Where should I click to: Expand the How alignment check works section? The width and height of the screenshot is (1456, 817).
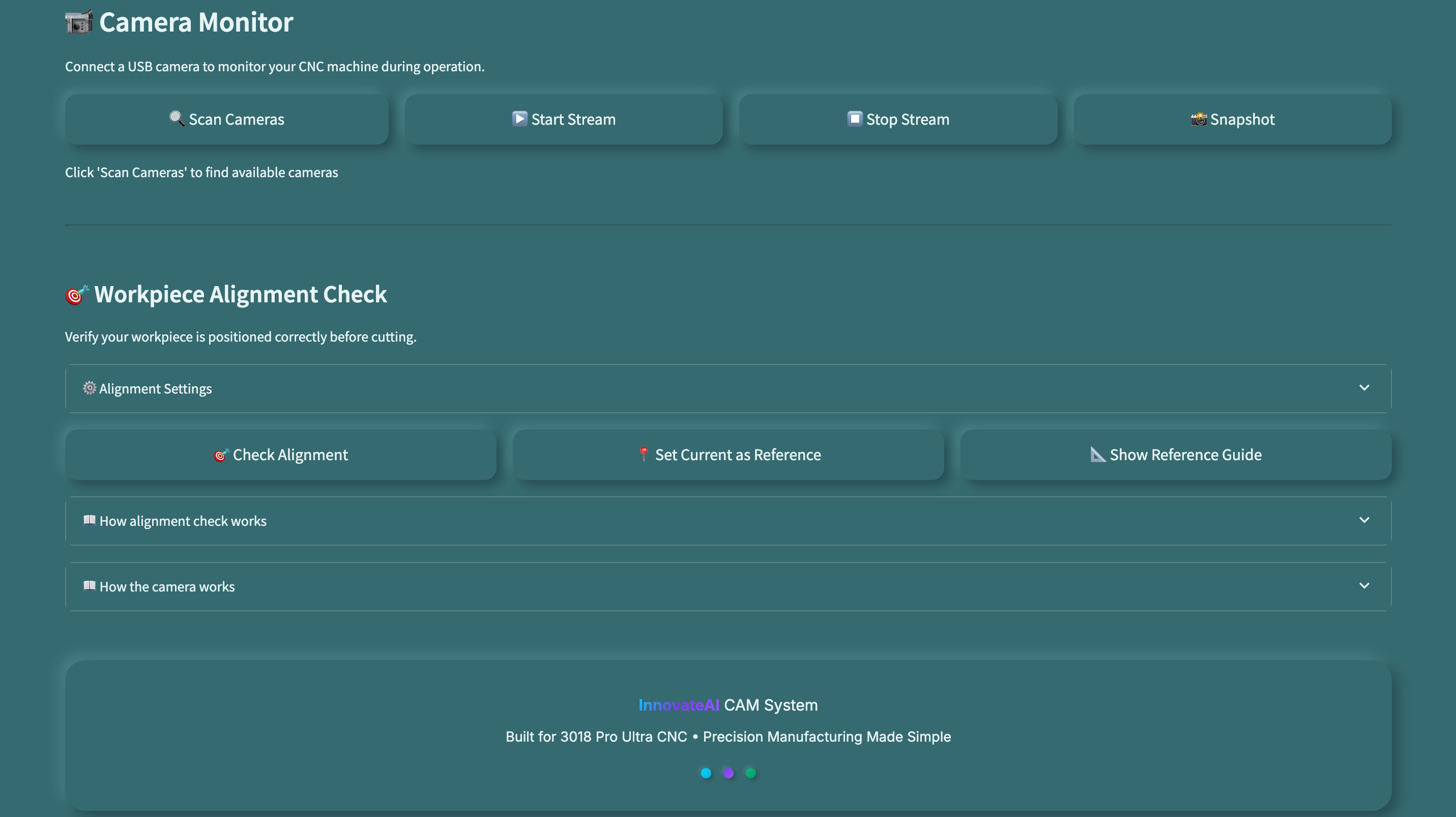tap(728, 520)
